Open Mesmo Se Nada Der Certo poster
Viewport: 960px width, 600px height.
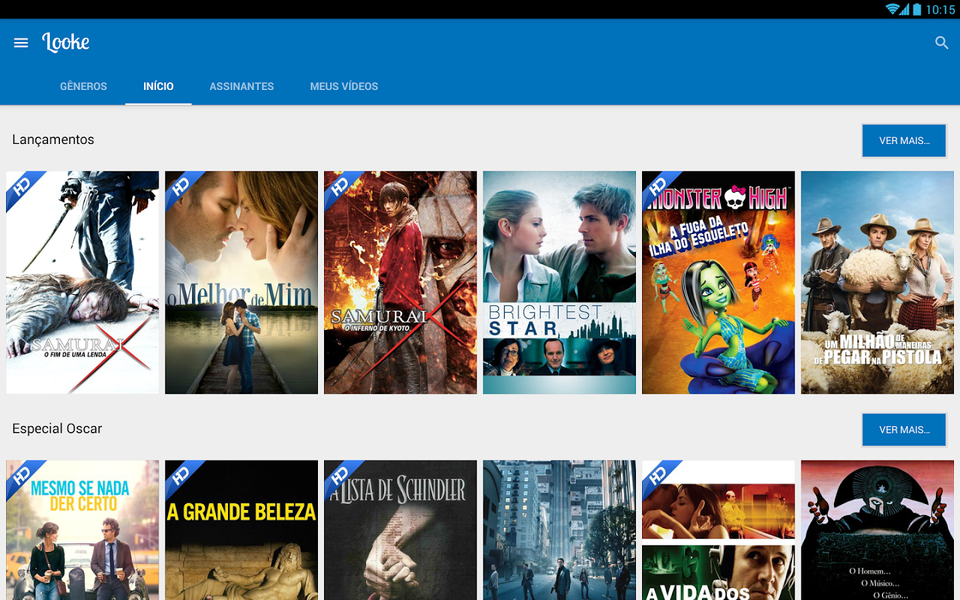[83, 530]
